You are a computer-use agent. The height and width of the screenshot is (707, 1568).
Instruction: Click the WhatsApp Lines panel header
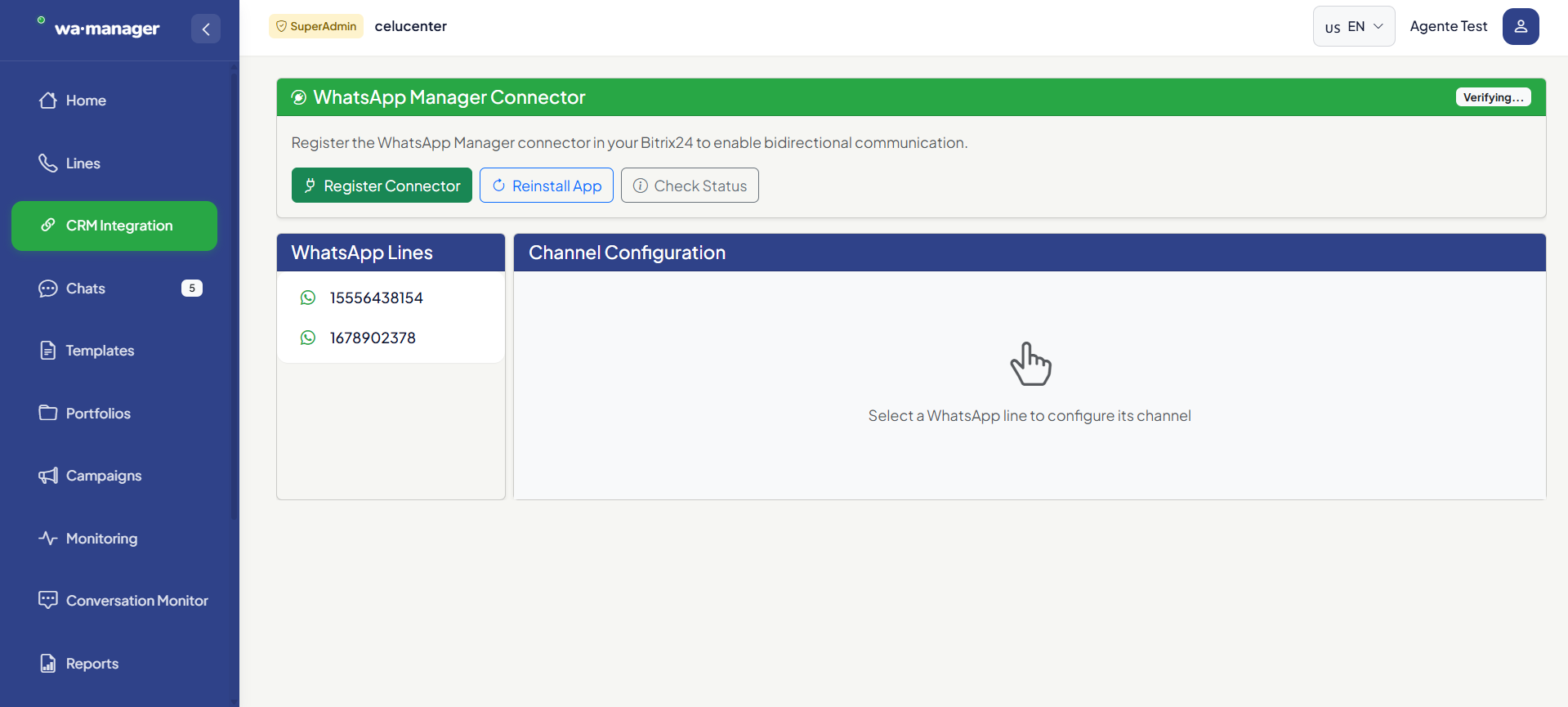pyautogui.click(x=391, y=253)
